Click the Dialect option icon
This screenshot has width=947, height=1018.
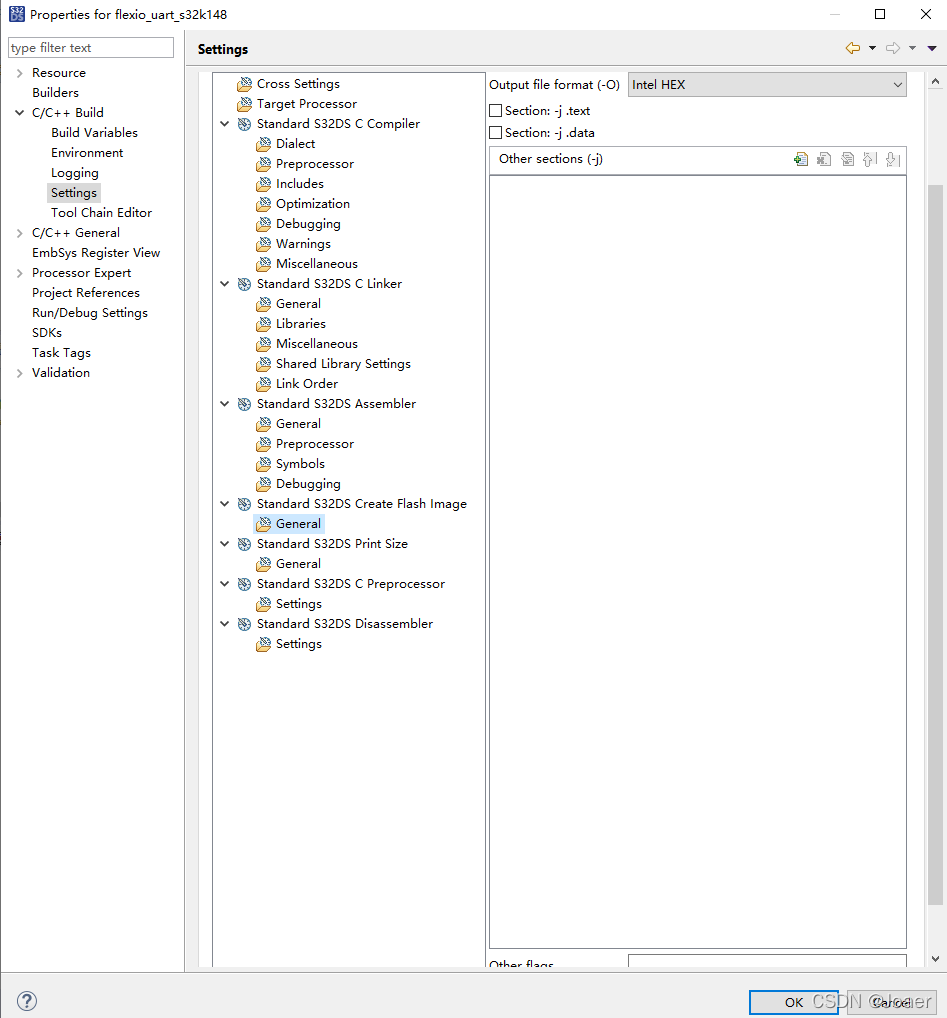(x=264, y=144)
